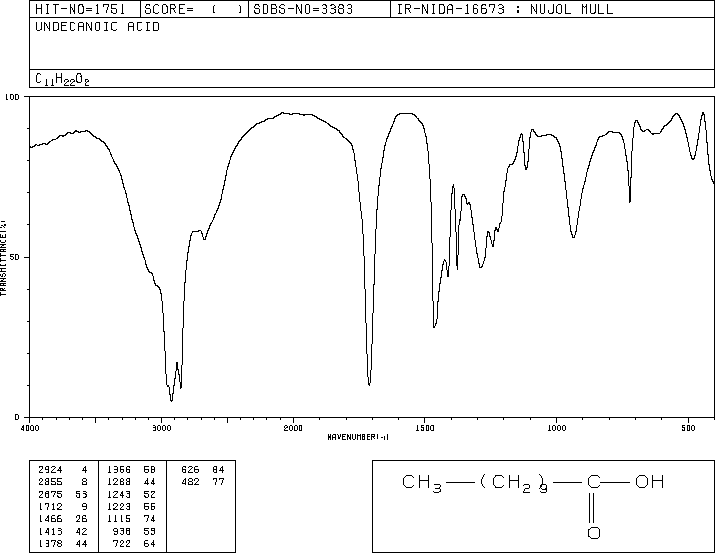Select peak table entry 1712
The image size is (715, 553).
point(51,506)
